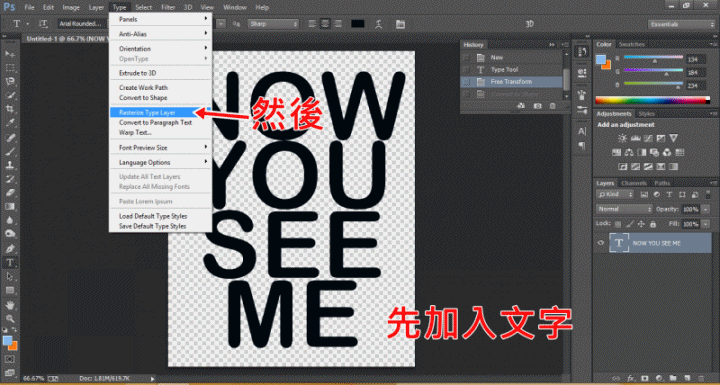Select the Gradient tool
This screenshot has width=720, height=385.
(10, 206)
